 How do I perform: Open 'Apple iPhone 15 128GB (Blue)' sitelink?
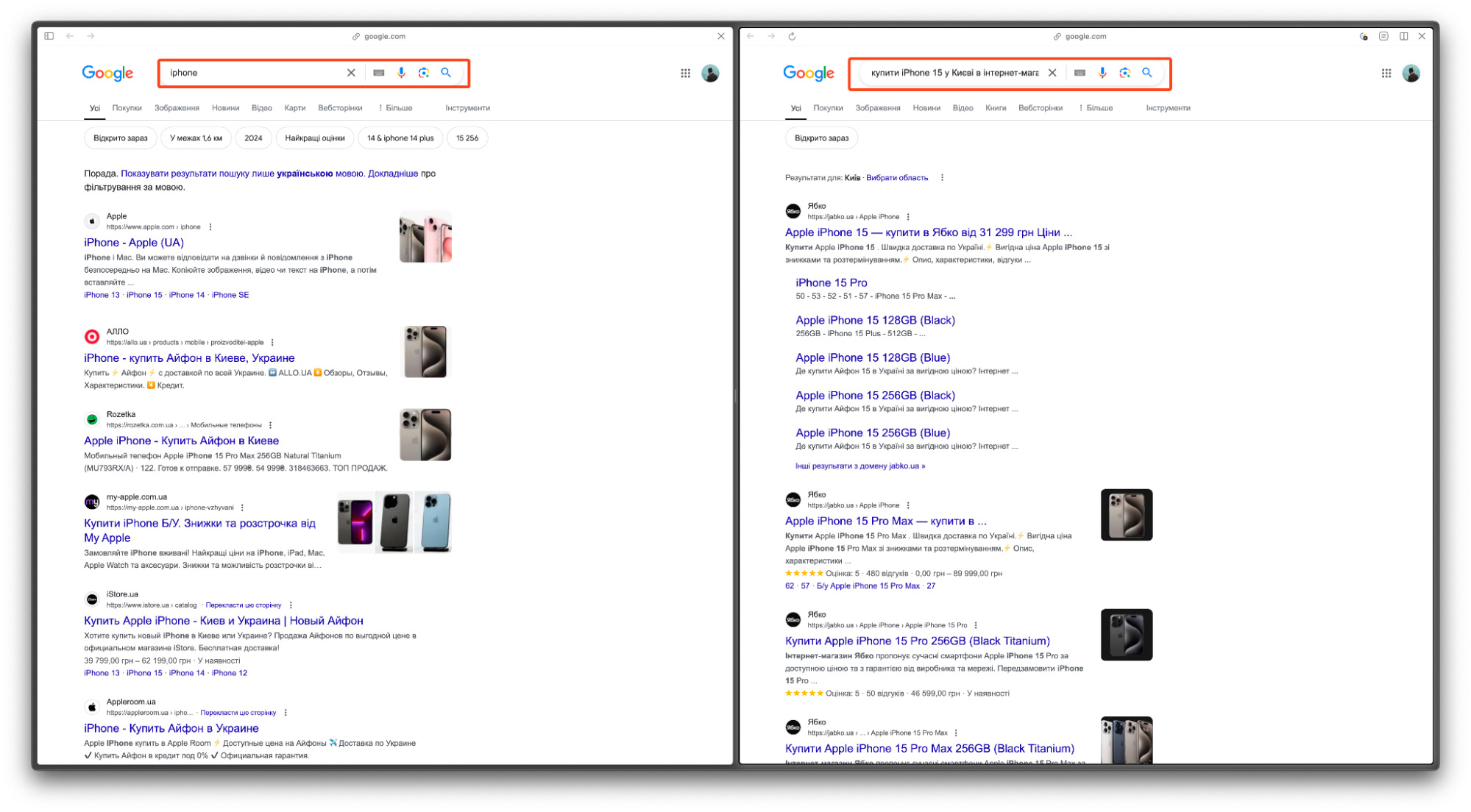(873, 357)
